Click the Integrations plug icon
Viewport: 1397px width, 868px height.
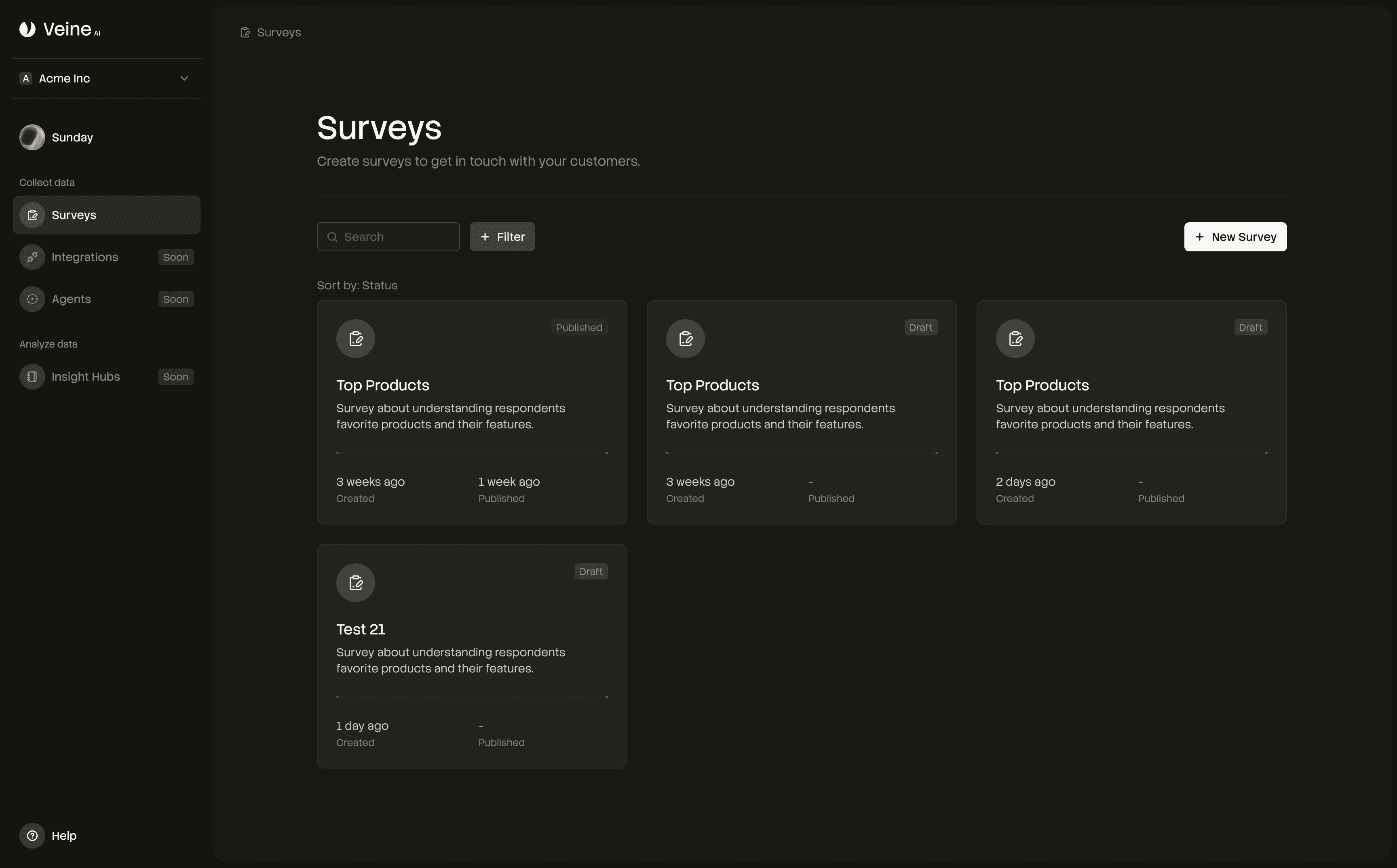(x=32, y=257)
